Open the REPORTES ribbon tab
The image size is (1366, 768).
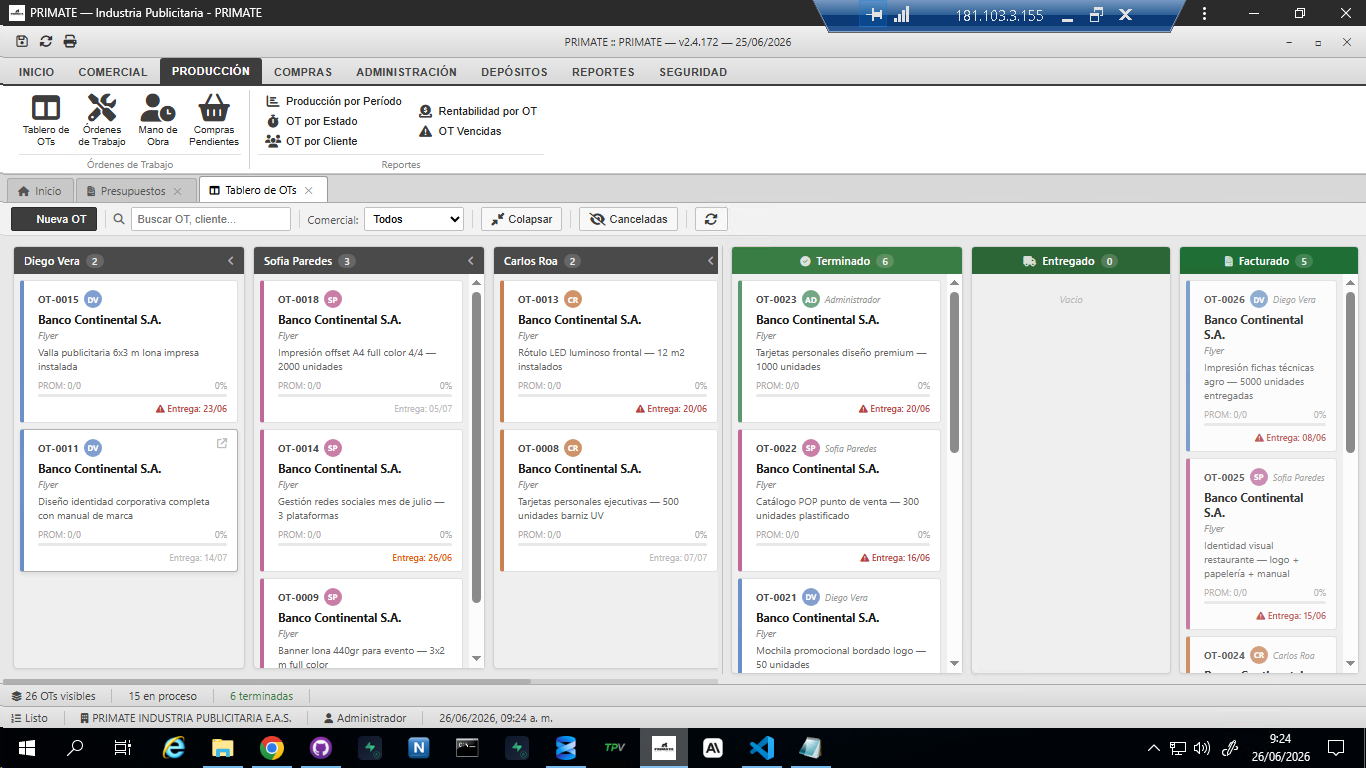(603, 72)
